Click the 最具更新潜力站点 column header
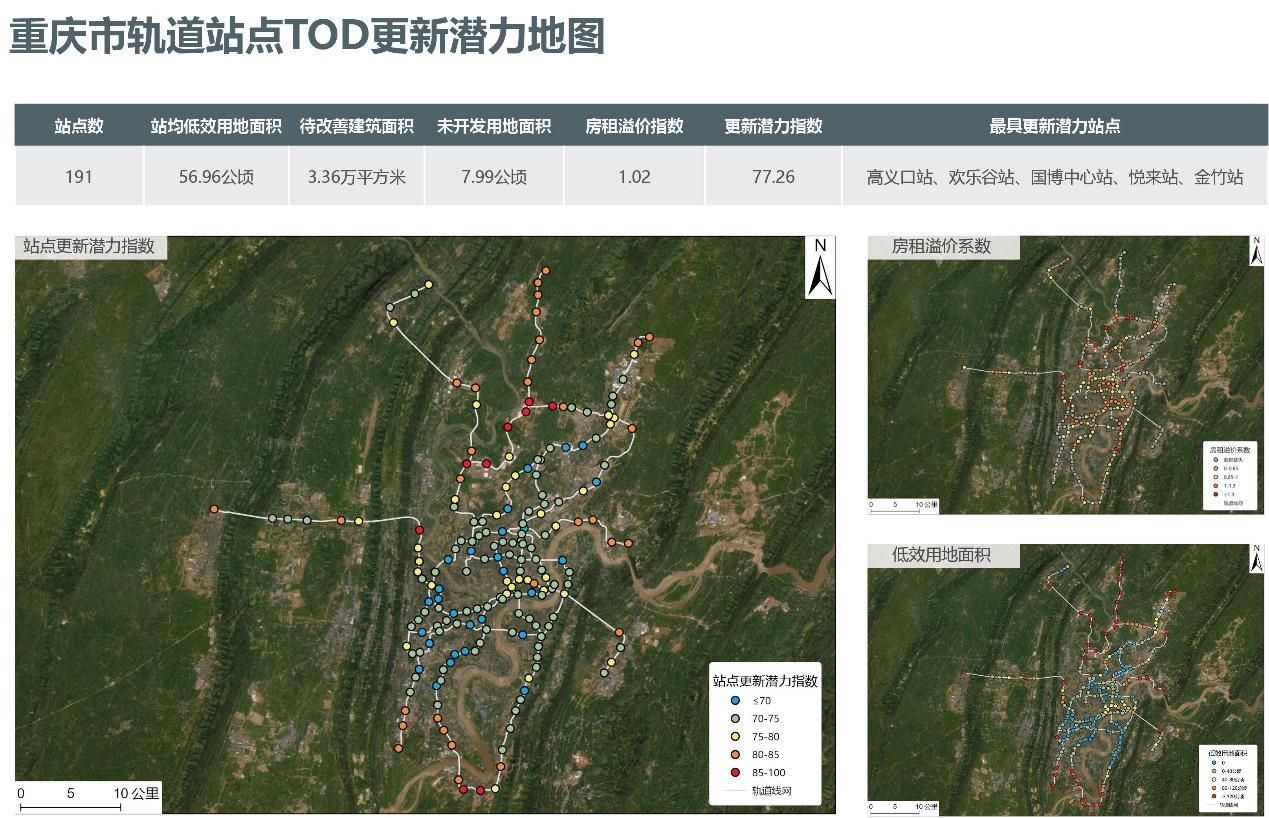This screenshot has width=1269, height=818. 1055,126
